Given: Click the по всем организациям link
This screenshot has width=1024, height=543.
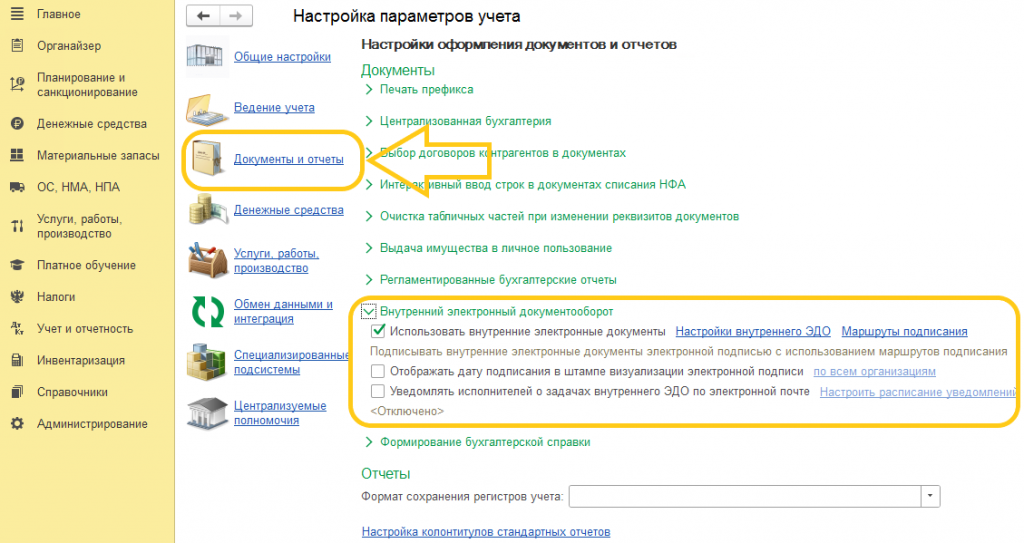Looking at the screenshot, I should (874, 371).
